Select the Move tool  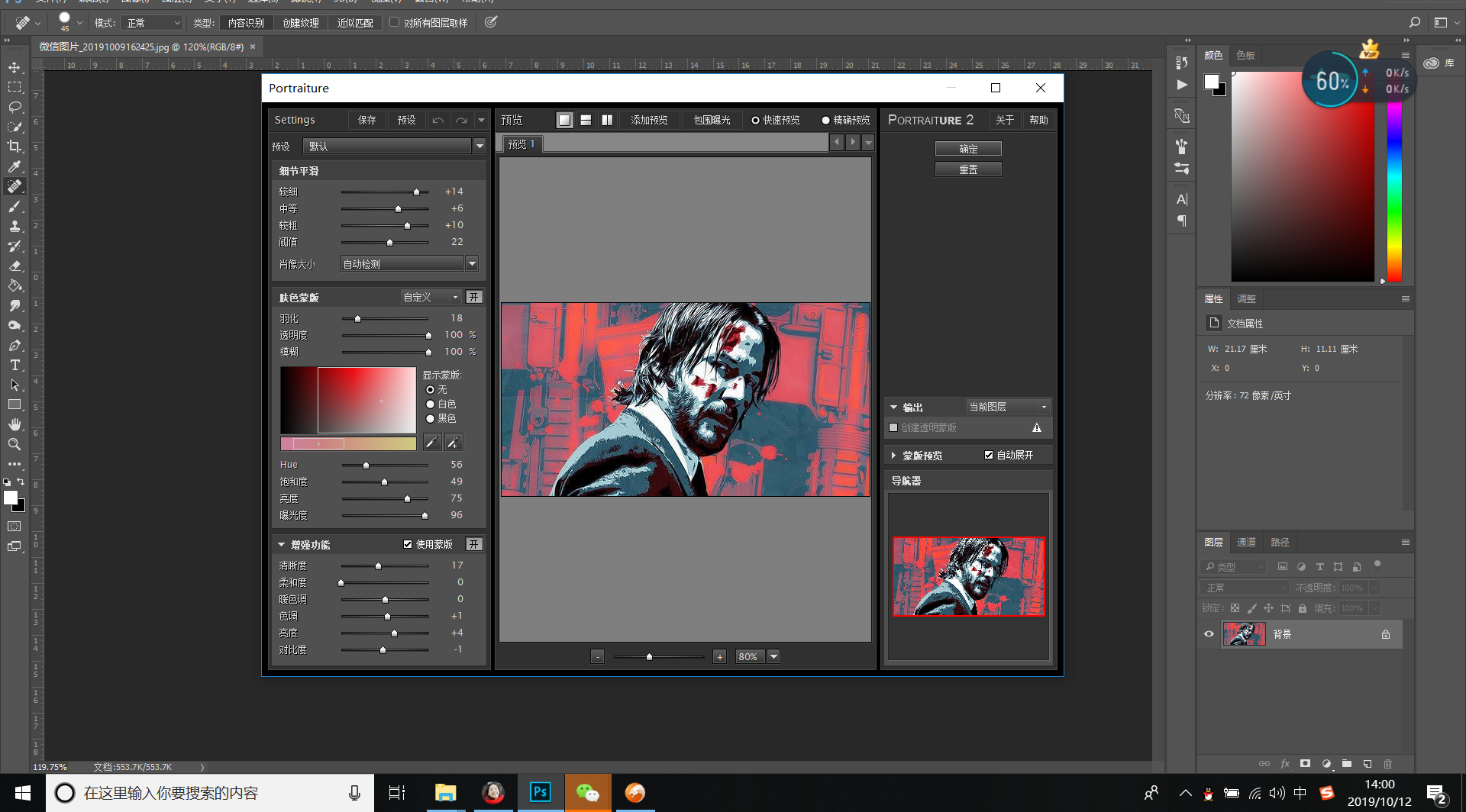pyautogui.click(x=15, y=67)
